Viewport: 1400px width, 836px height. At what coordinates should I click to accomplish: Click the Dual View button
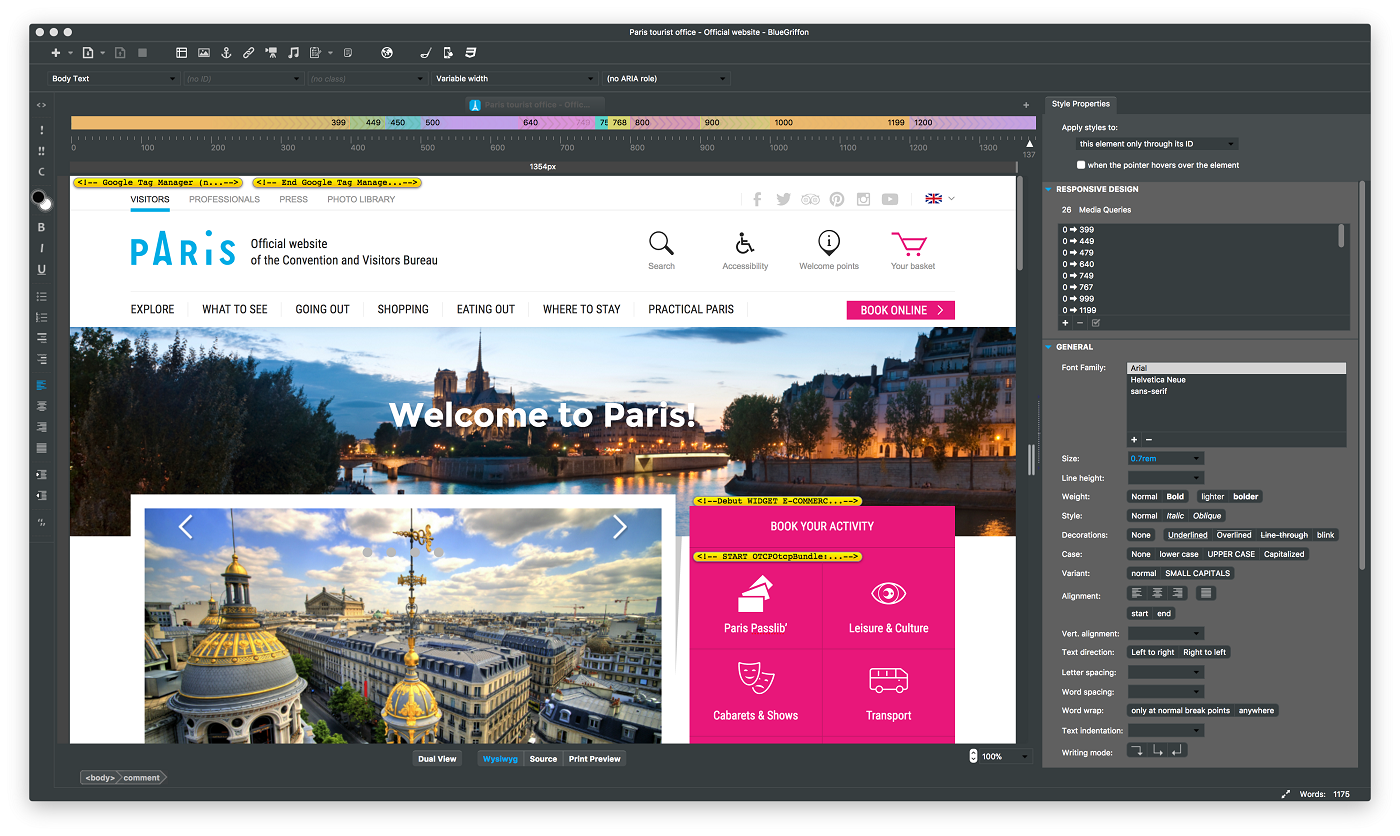click(x=437, y=759)
